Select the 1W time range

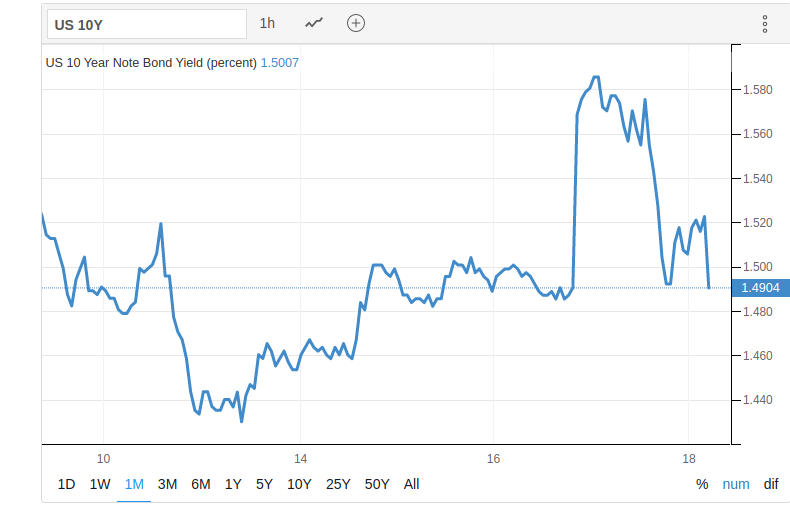coord(100,484)
